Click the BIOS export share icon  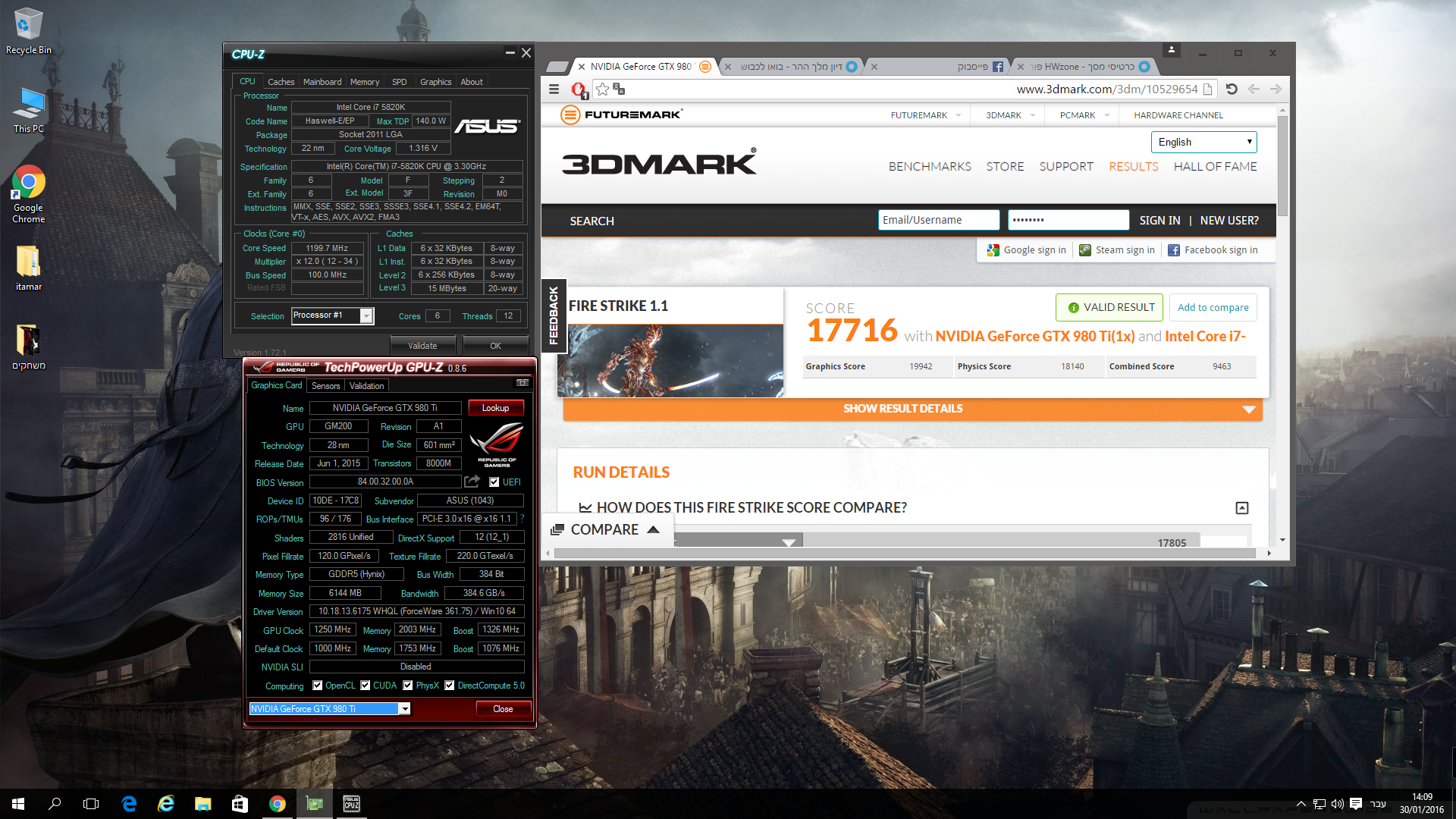tap(472, 482)
